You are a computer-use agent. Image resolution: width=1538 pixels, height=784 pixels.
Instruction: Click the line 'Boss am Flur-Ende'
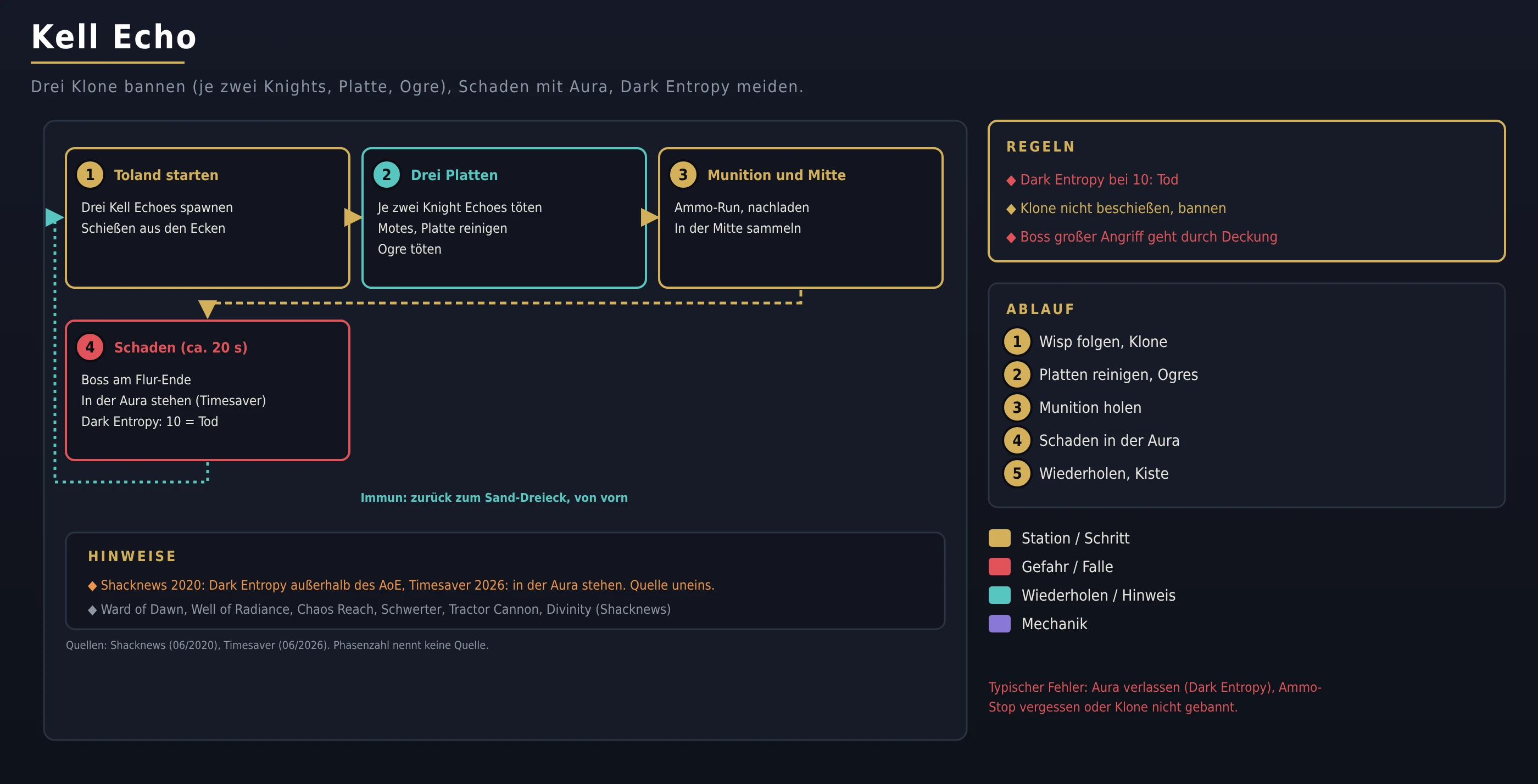pos(136,380)
